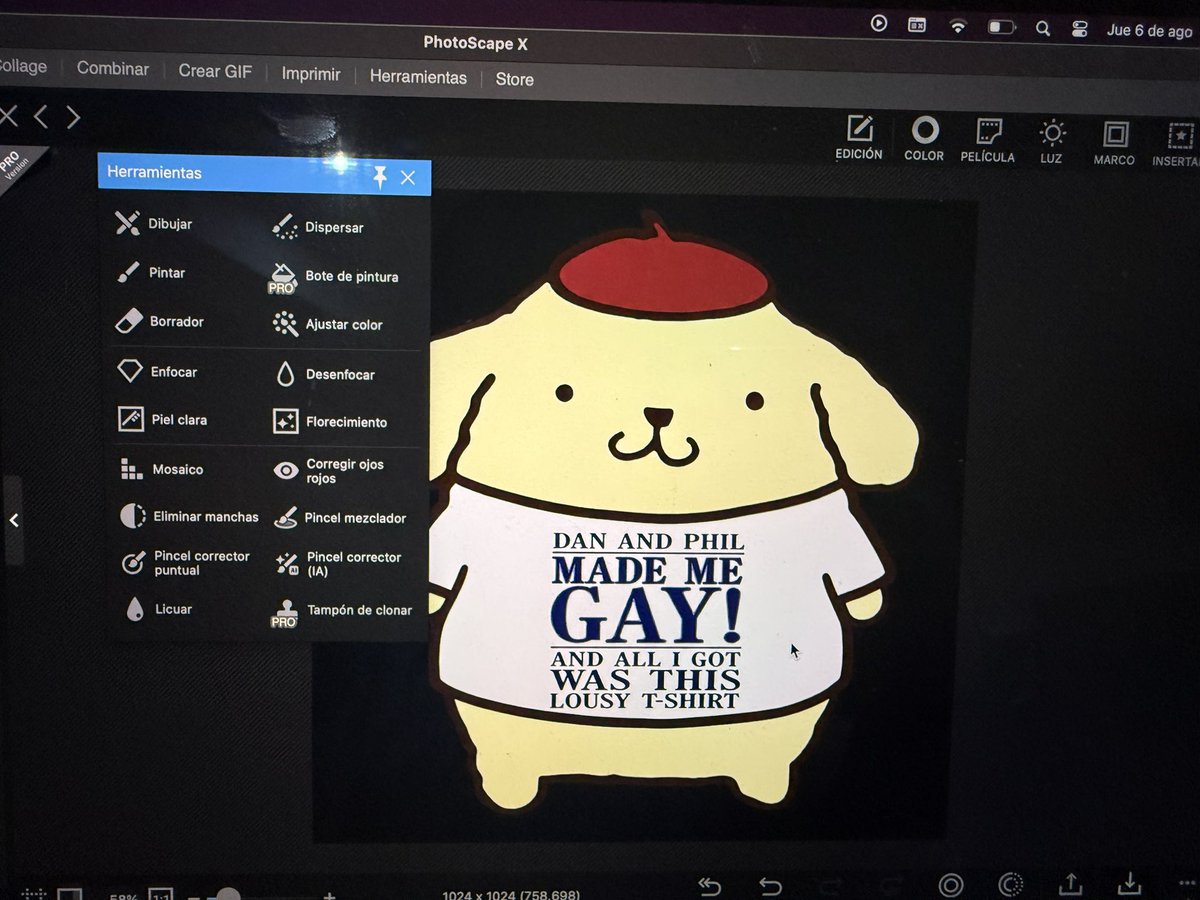Choose the Piel clara tool
1200x900 pixels.
[162, 419]
